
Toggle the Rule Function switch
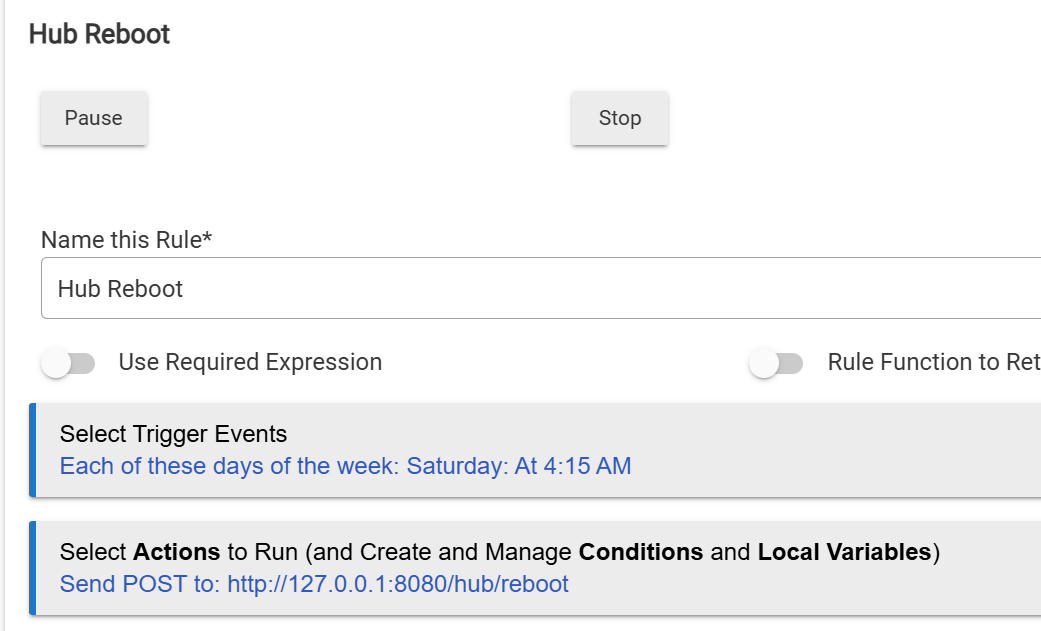(776, 363)
